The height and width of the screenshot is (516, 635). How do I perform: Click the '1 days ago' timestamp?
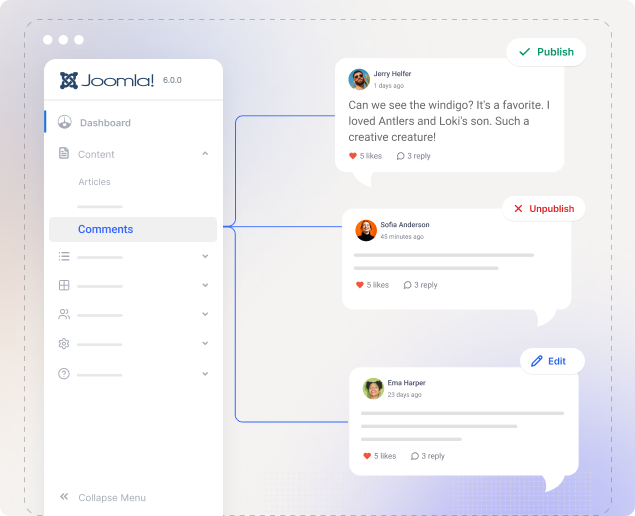(389, 85)
